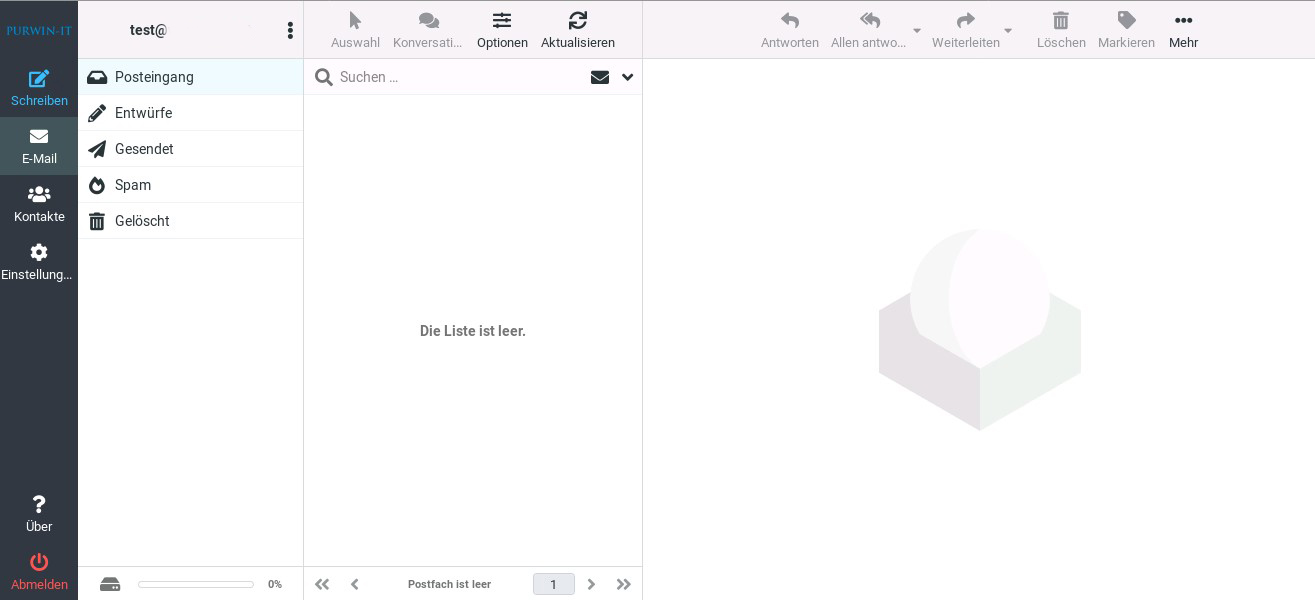
Task: Open list Optionen menu
Action: click(502, 30)
